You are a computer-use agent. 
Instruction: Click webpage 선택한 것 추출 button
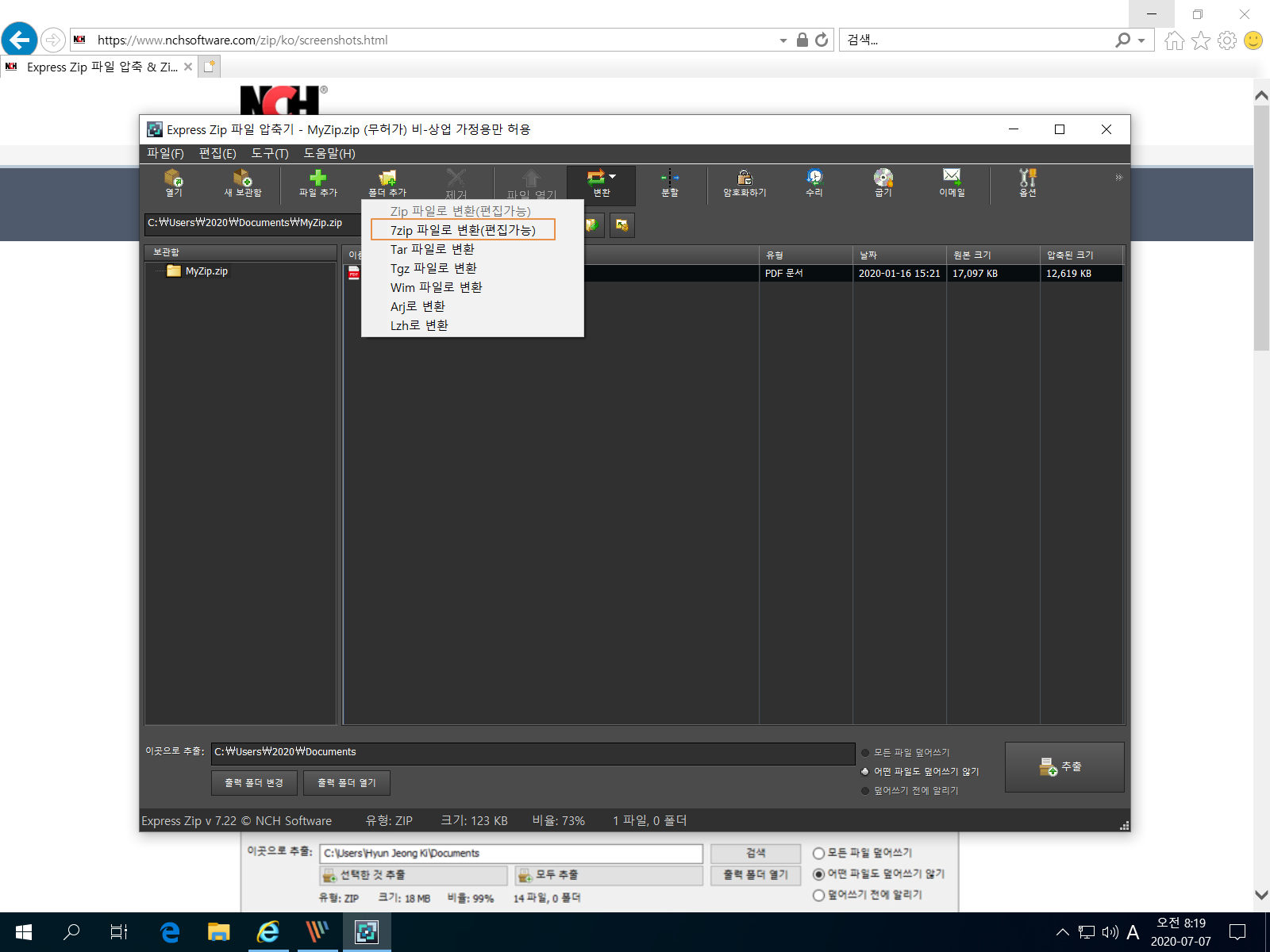[x=413, y=875]
